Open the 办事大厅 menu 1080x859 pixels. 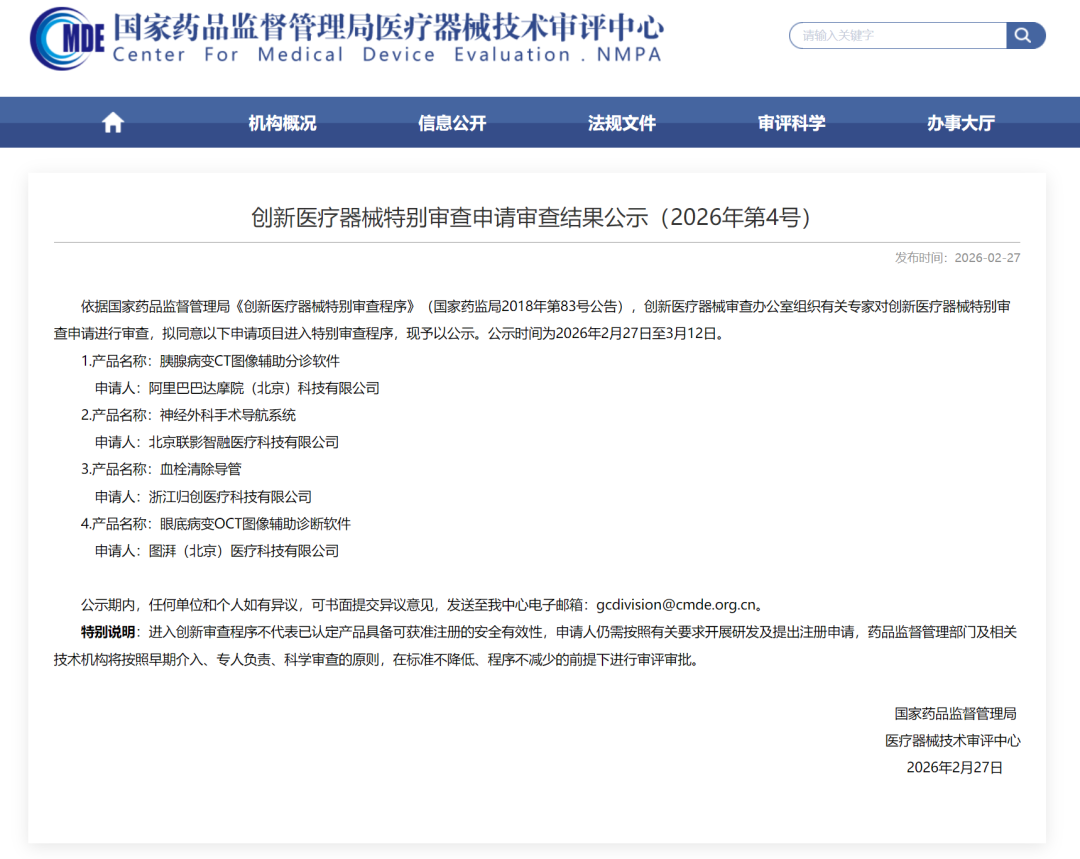[961, 123]
